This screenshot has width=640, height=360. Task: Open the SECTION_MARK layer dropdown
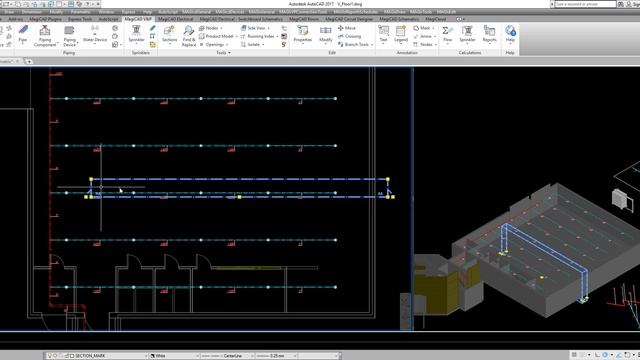(x=97, y=356)
